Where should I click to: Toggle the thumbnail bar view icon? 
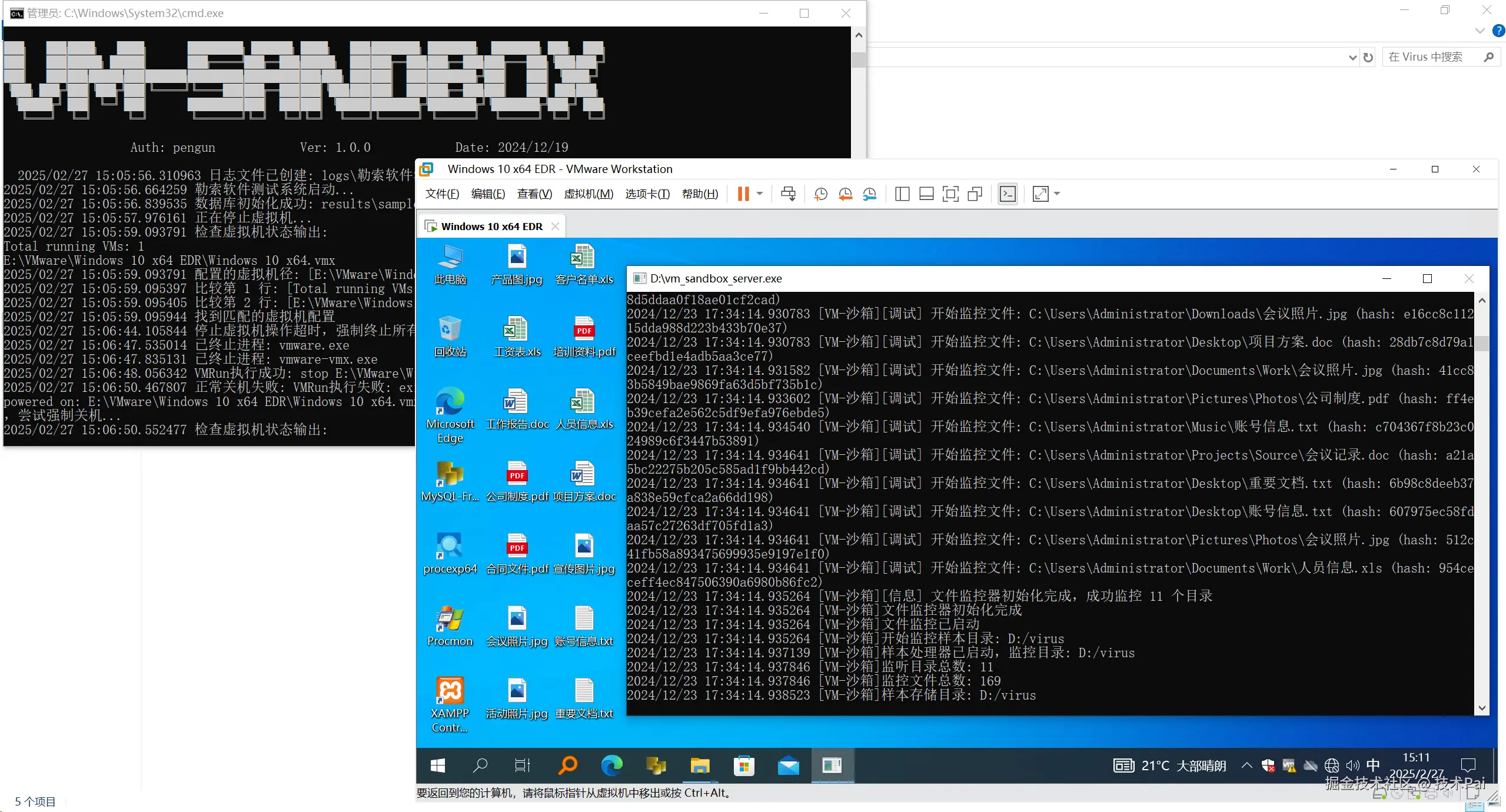[926, 194]
